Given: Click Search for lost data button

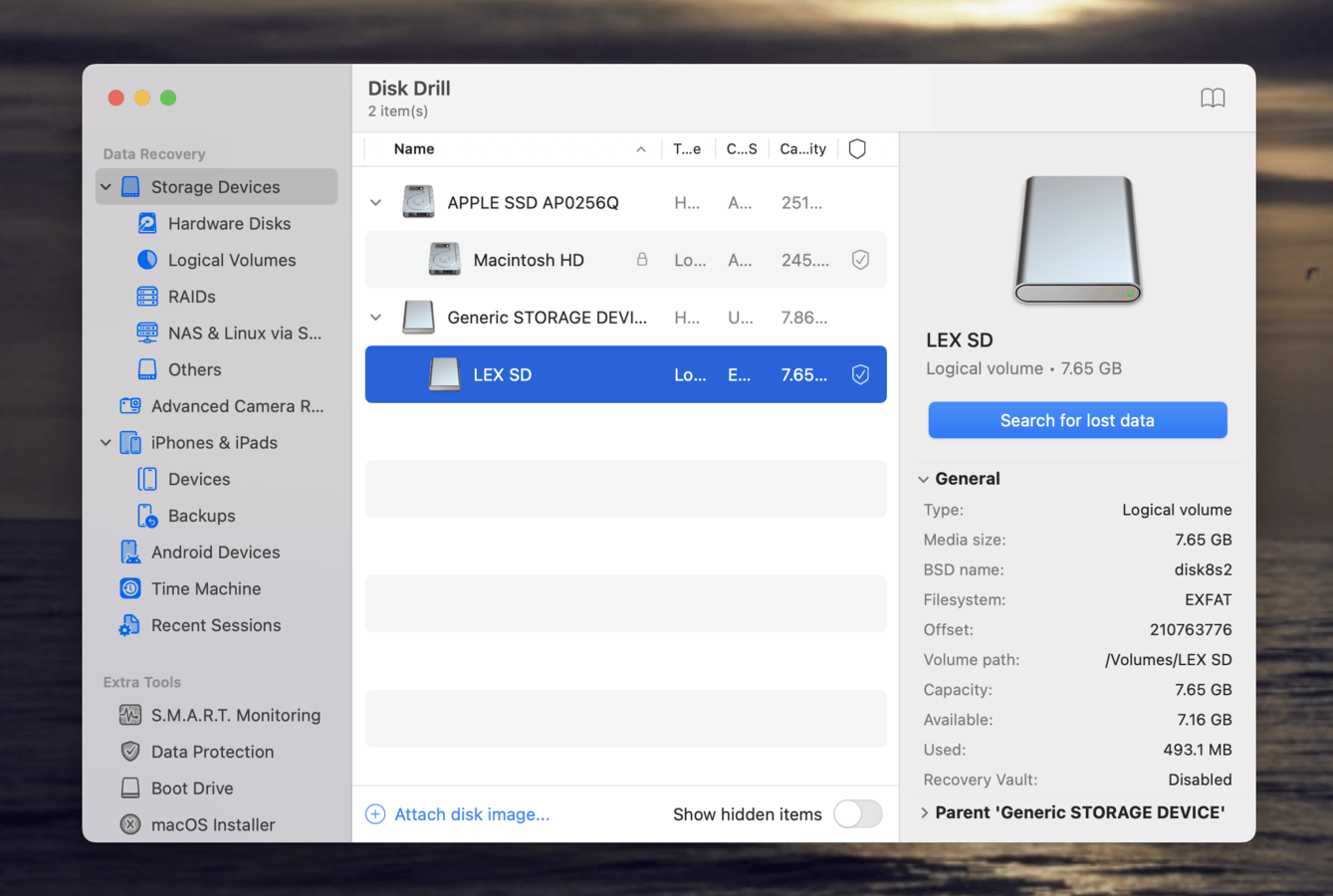Looking at the screenshot, I should (x=1077, y=420).
